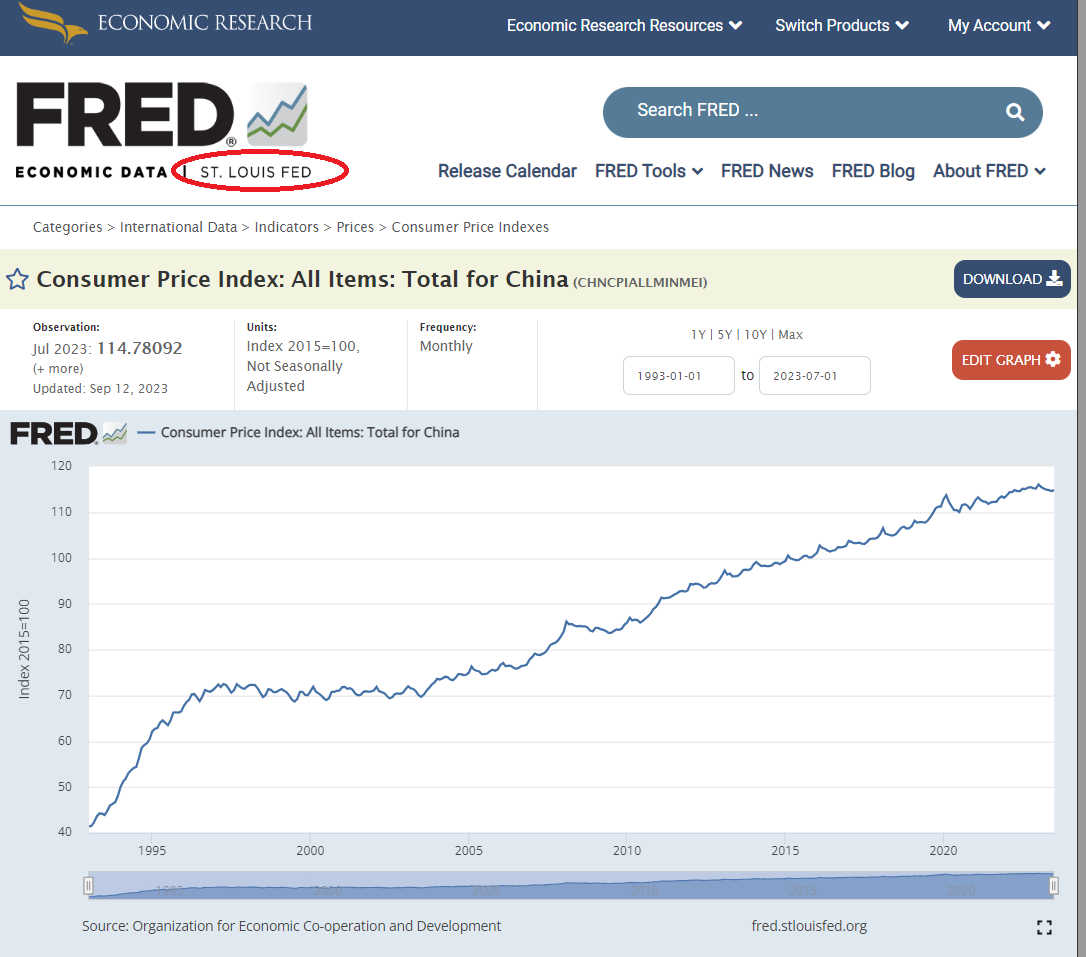1086x957 pixels.
Task: Open the FRED Tools dropdown
Action: 648,171
